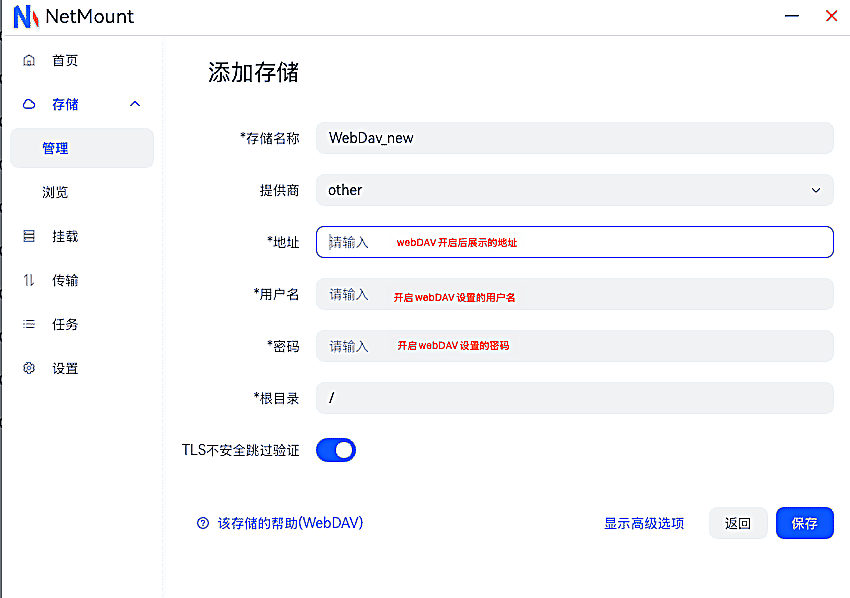Click the mount icon beside 挂载

click(29, 236)
